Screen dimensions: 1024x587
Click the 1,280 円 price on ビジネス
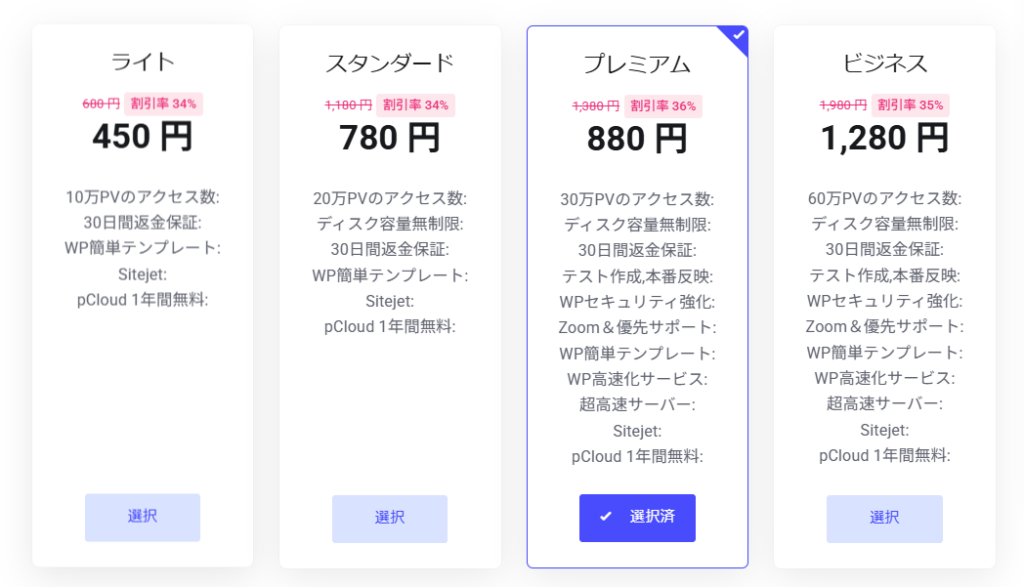[885, 138]
